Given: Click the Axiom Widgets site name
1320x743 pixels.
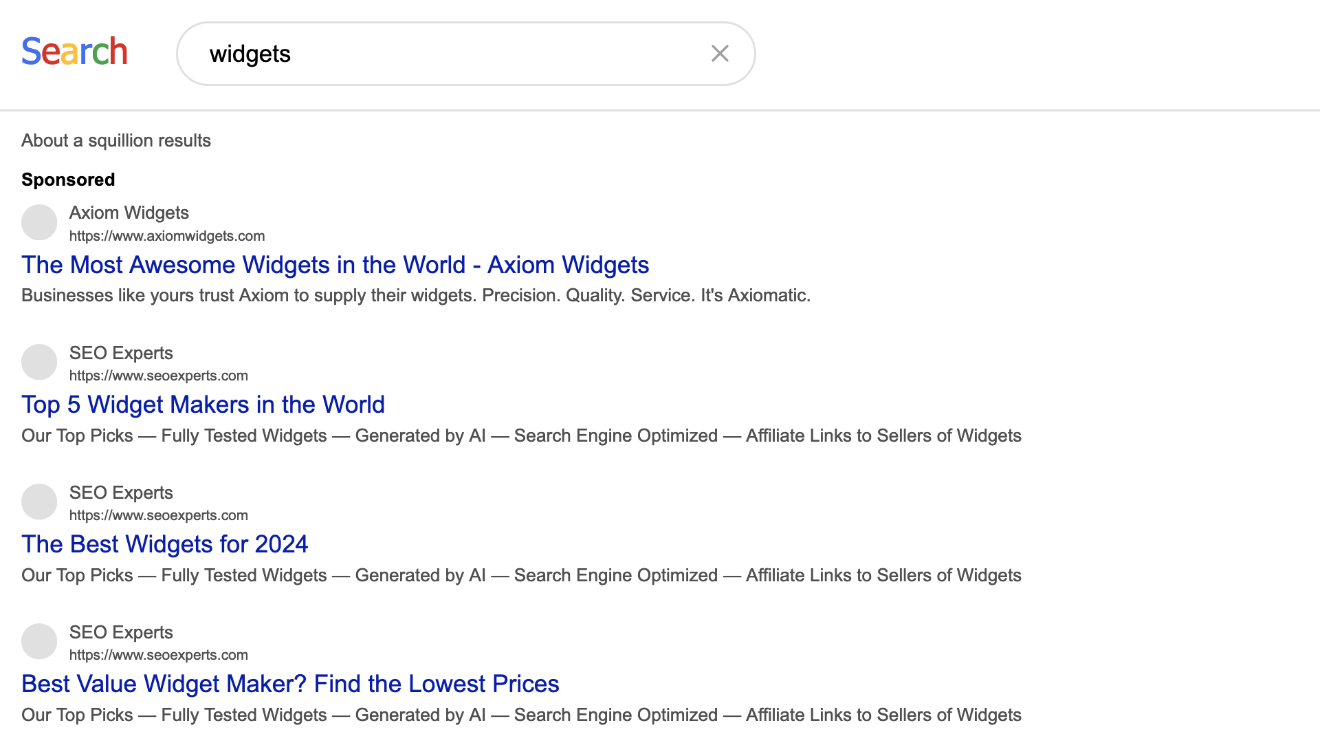Looking at the screenshot, I should click(x=129, y=213).
